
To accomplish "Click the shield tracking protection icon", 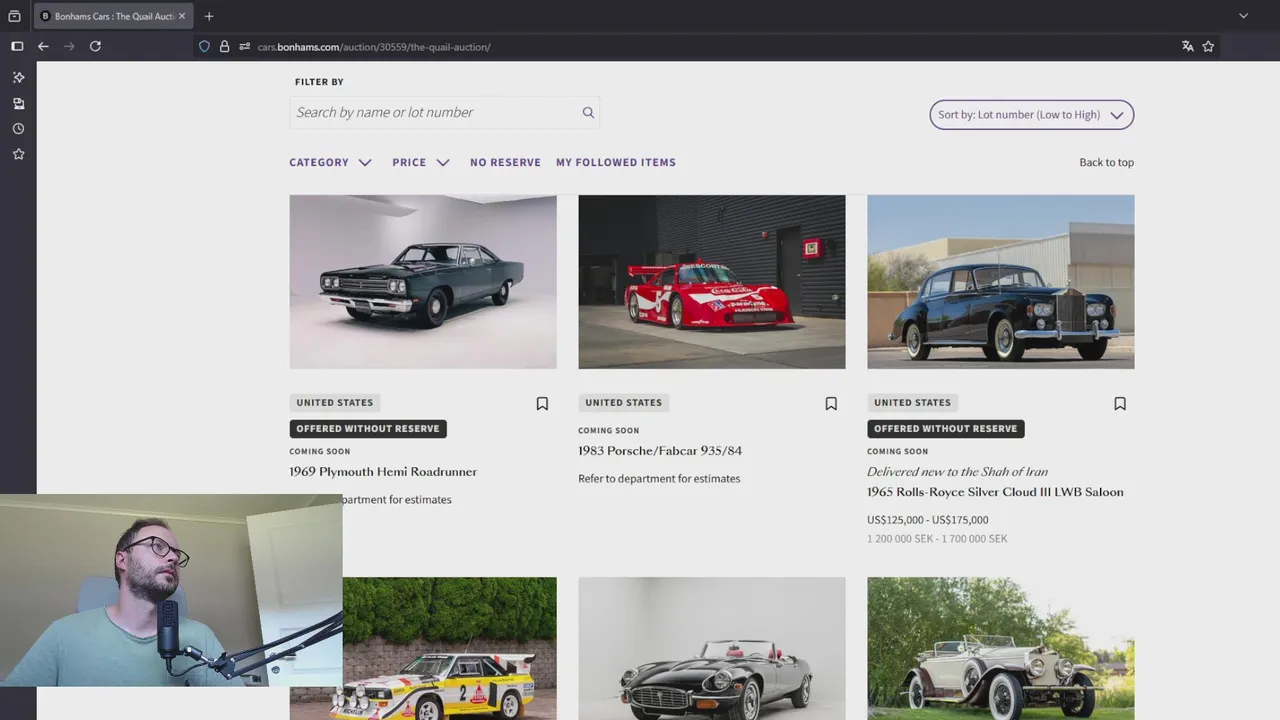I will [204, 46].
